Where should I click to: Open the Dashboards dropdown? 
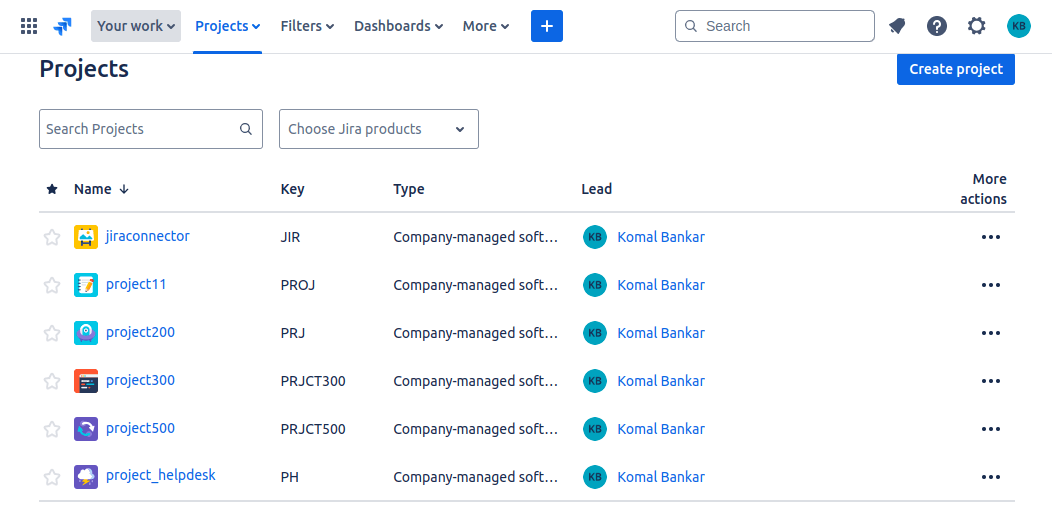[x=399, y=26]
